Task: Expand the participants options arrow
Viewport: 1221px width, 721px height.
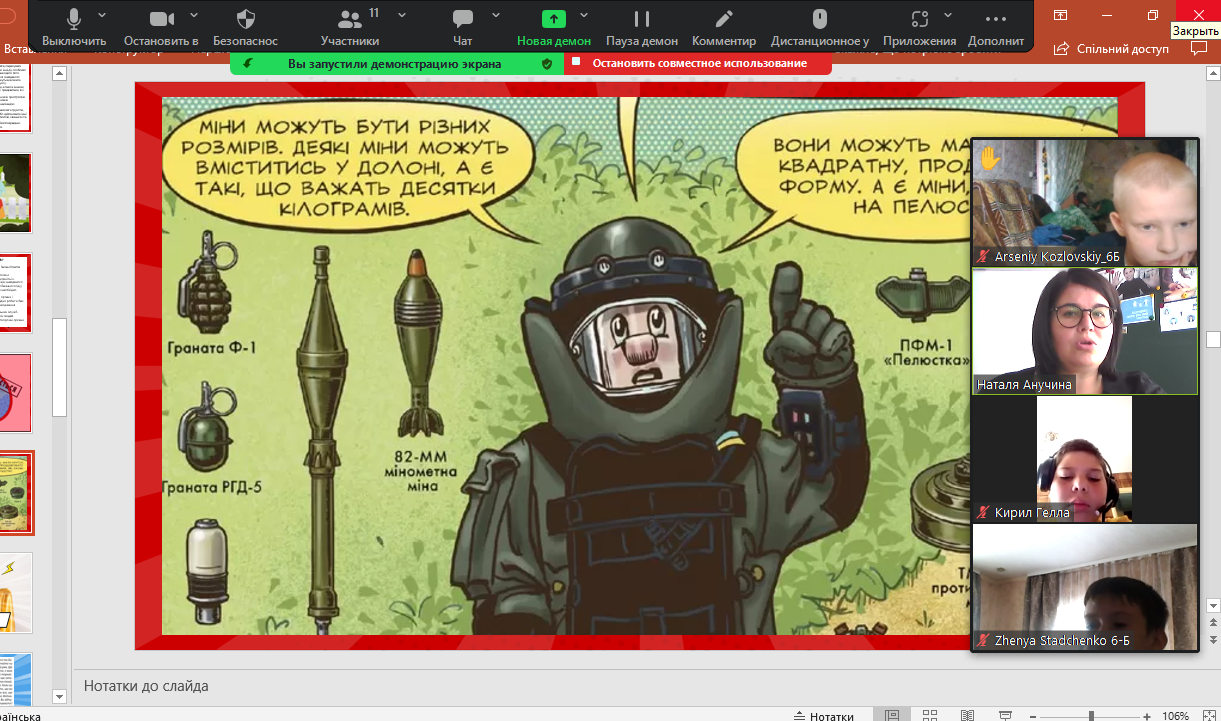Action: (402, 16)
